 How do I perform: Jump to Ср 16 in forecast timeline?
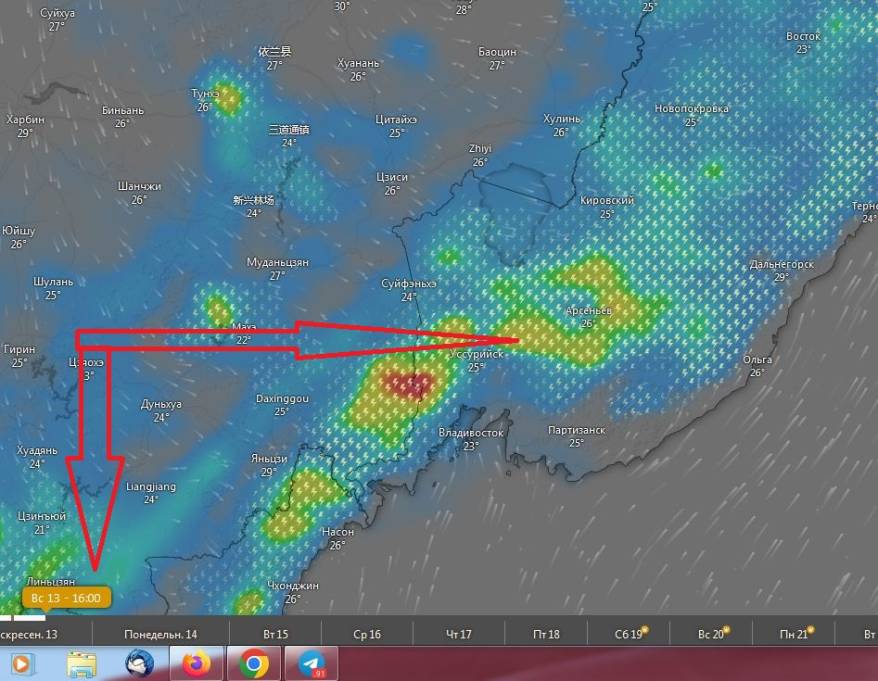click(x=367, y=634)
